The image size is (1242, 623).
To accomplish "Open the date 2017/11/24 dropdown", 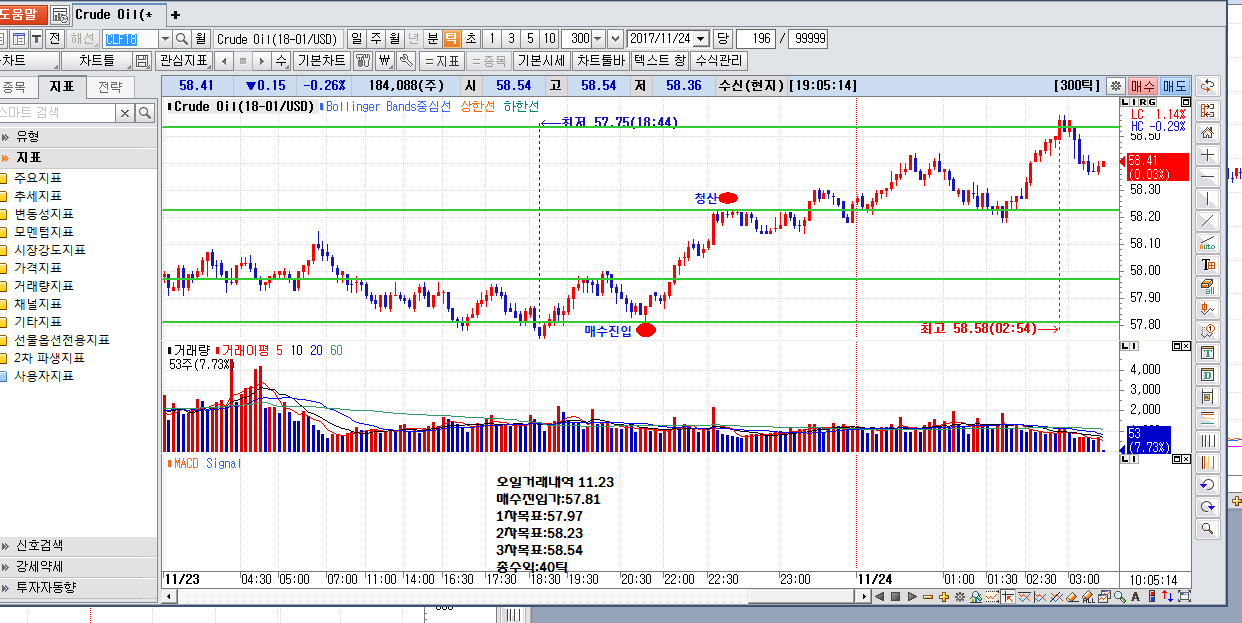I will [701, 38].
